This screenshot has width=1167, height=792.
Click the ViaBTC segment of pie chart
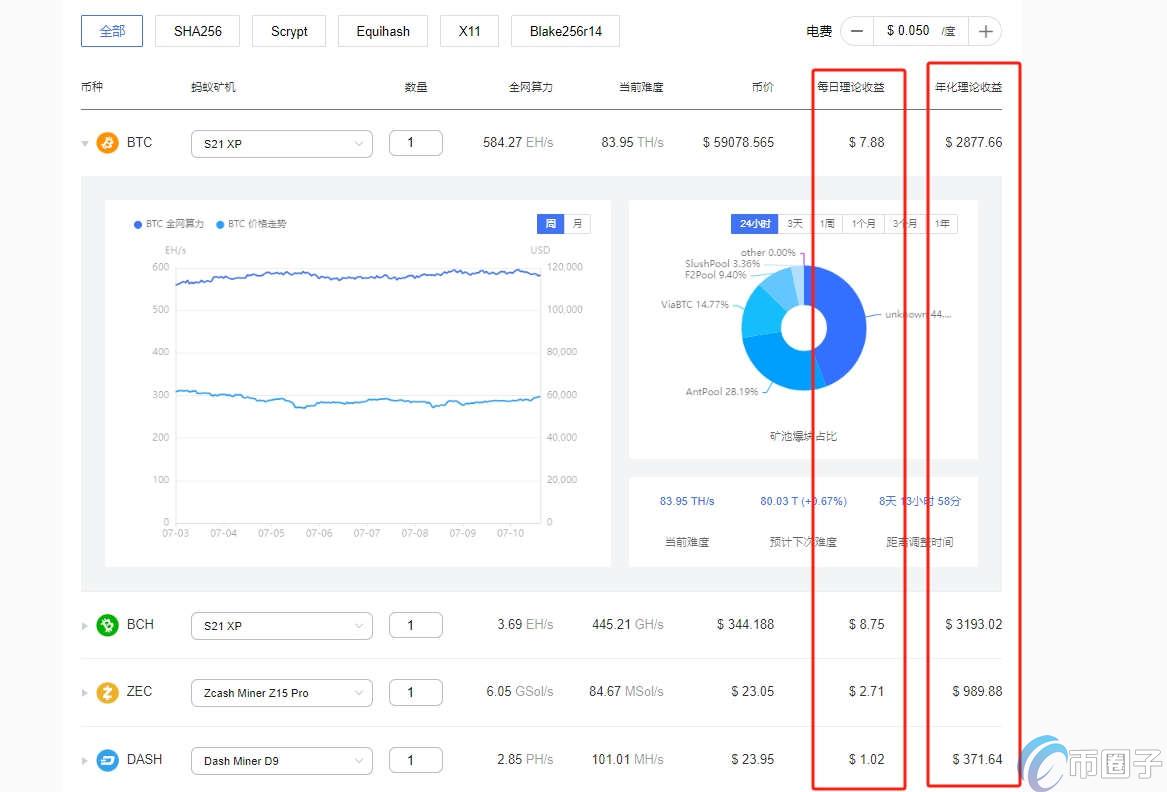[x=761, y=313]
